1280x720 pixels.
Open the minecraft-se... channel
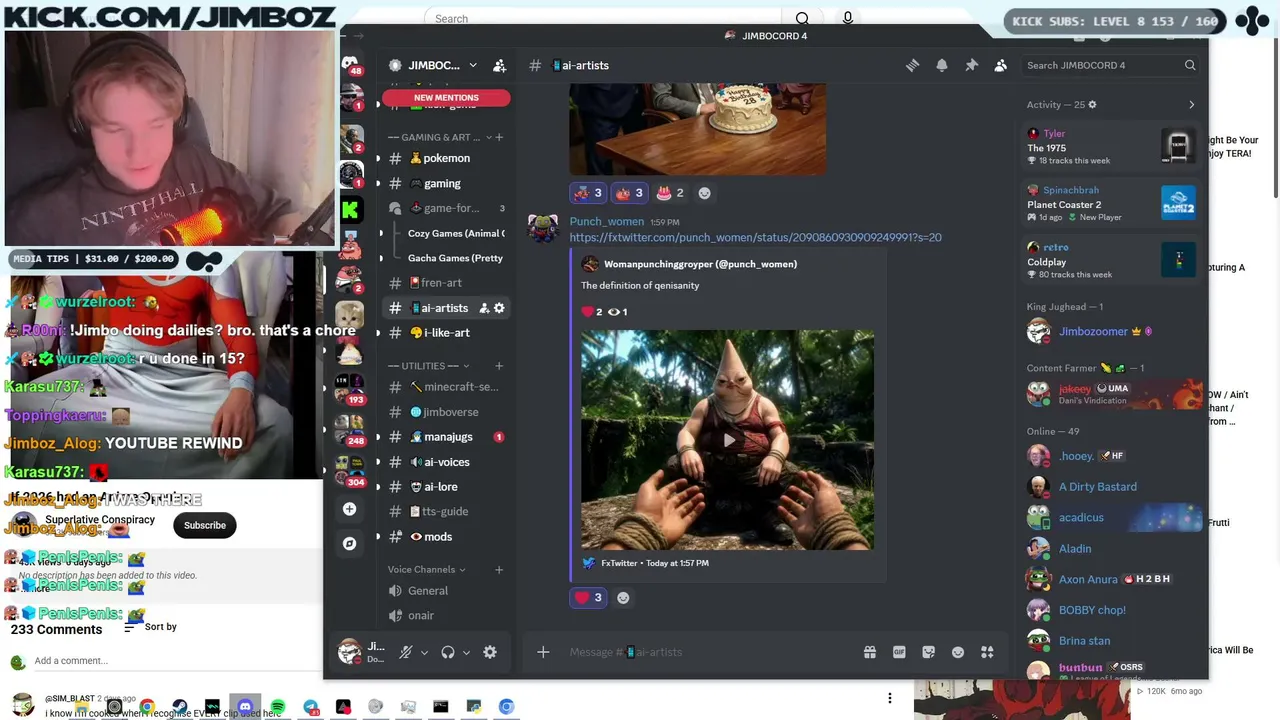coord(447,387)
